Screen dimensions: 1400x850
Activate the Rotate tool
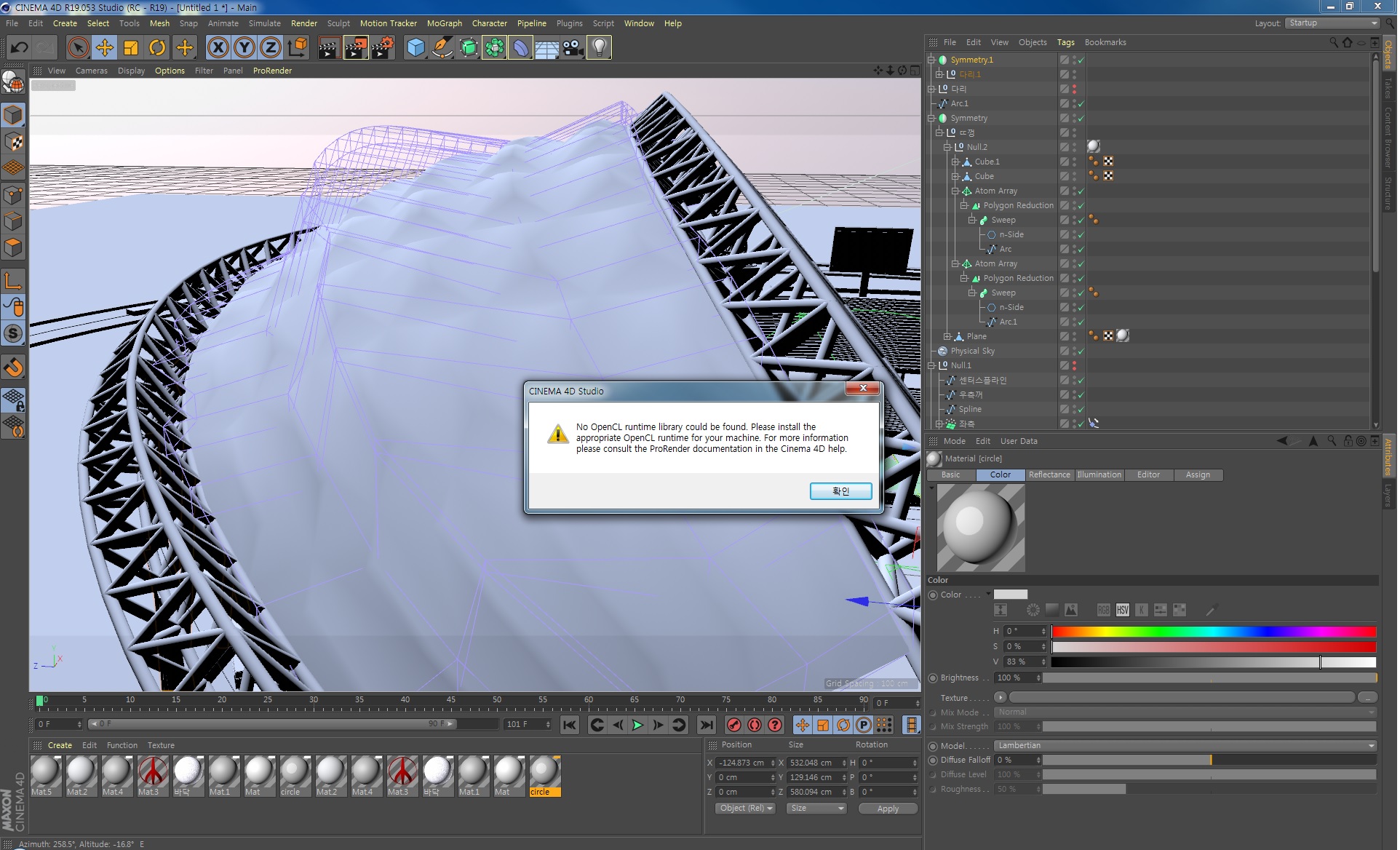157,48
